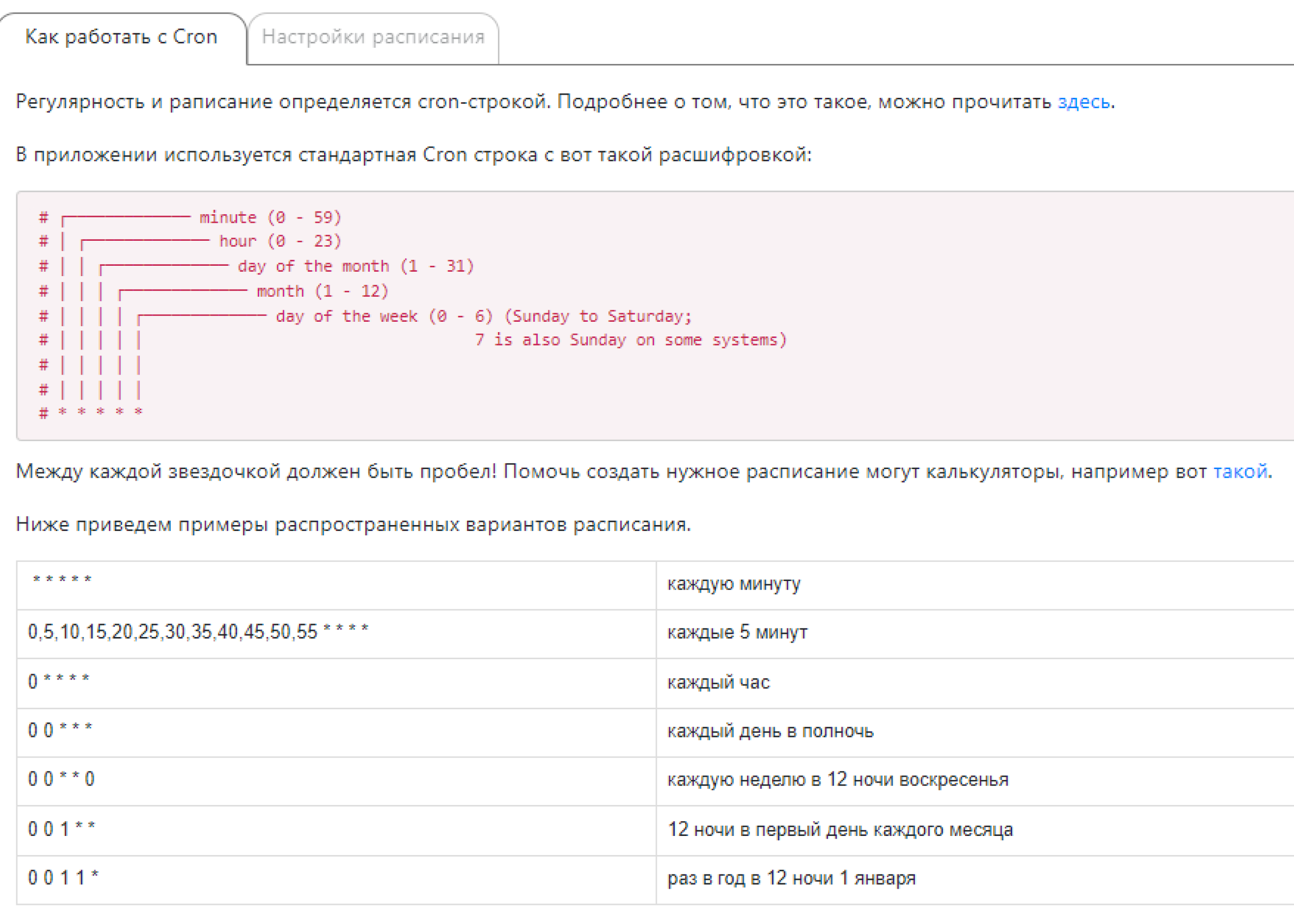The height and width of the screenshot is (924, 1294).
Task: Click the '* * * * *' table cell
Action: tap(62, 581)
